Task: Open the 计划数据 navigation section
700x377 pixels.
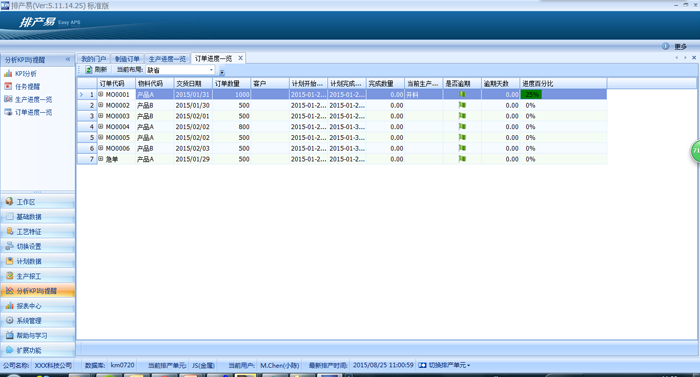Action: pyautogui.click(x=38, y=261)
